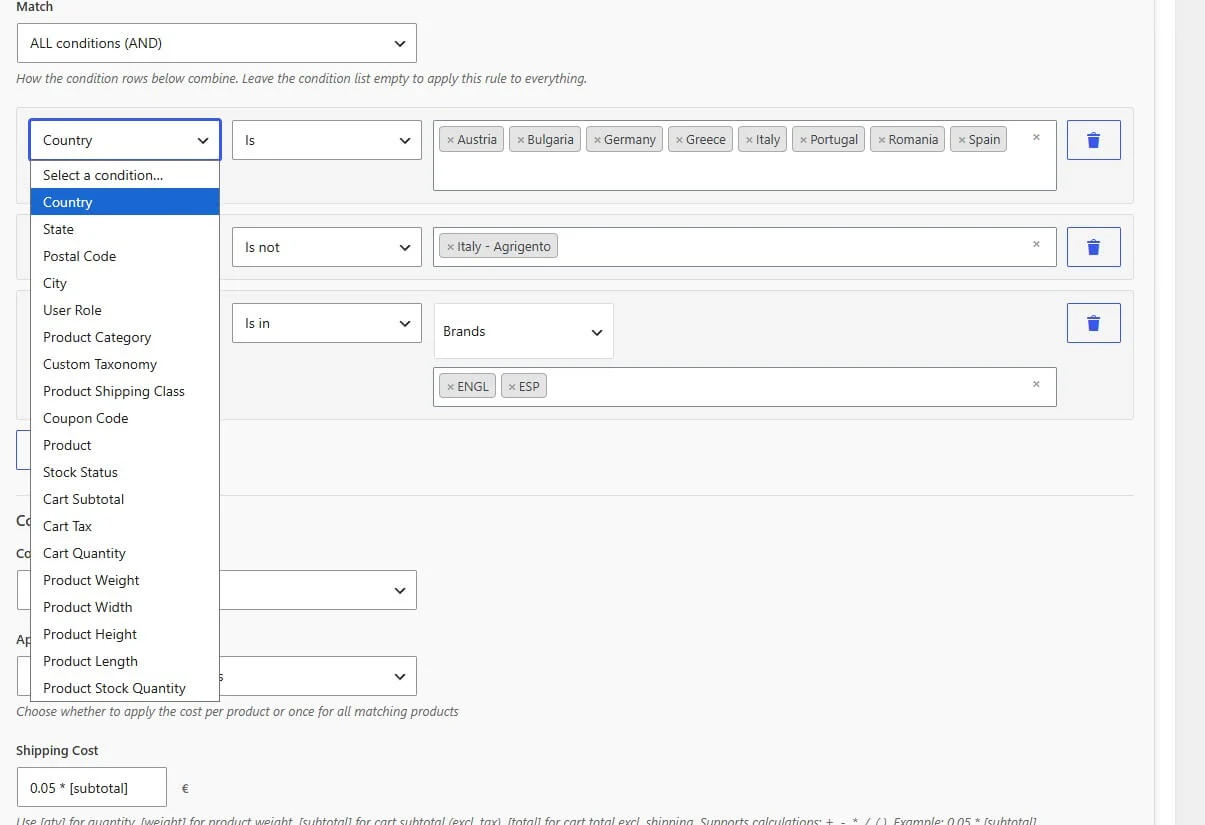Remove Romania tag from country list
The height and width of the screenshot is (825, 1205).
pos(881,140)
